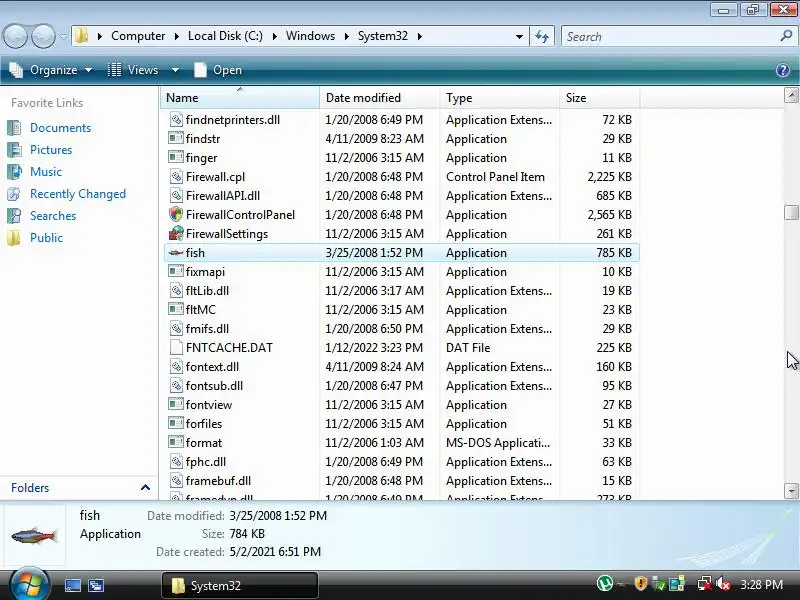Screen dimensions: 800x600
Task: Open the Help question mark icon
Action: coord(783,70)
